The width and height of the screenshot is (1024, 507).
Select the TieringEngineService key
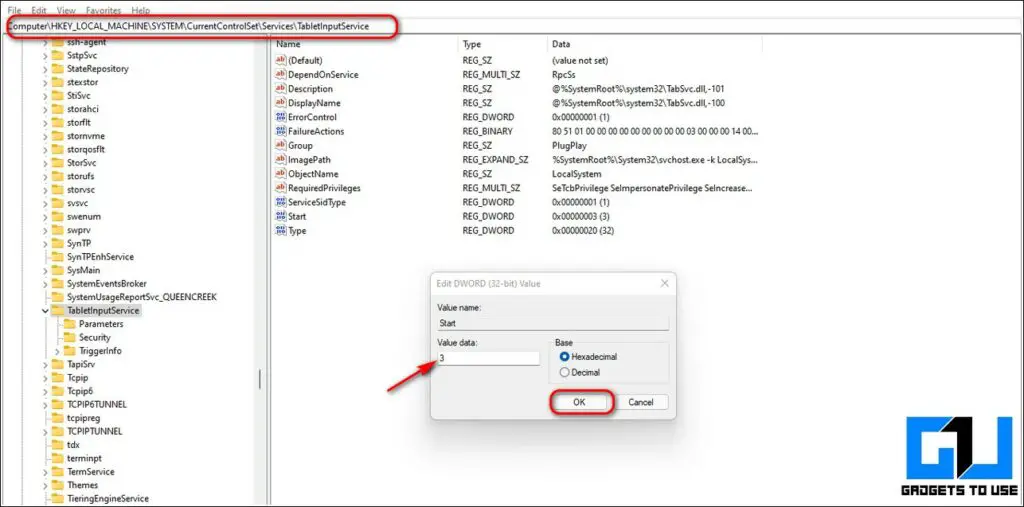coord(107,499)
